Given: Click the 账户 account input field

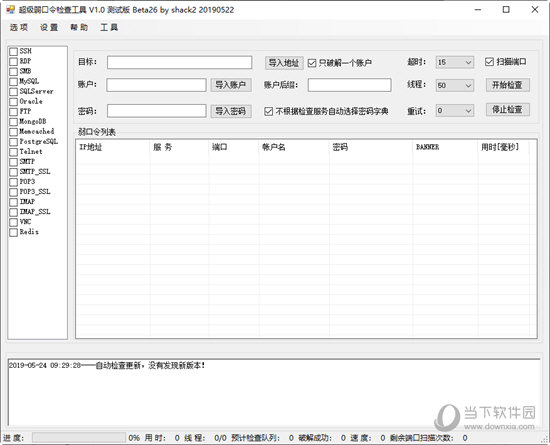Looking at the screenshot, I should (156, 85).
